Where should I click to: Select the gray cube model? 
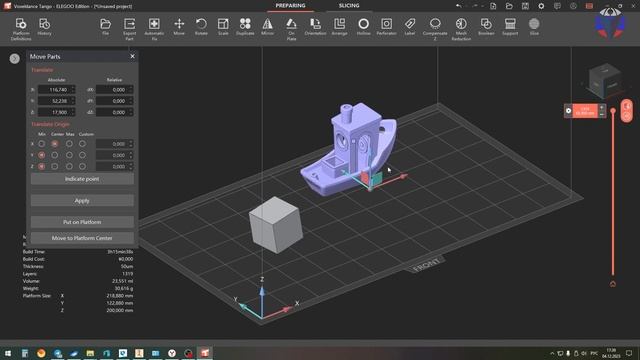tap(276, 225)
